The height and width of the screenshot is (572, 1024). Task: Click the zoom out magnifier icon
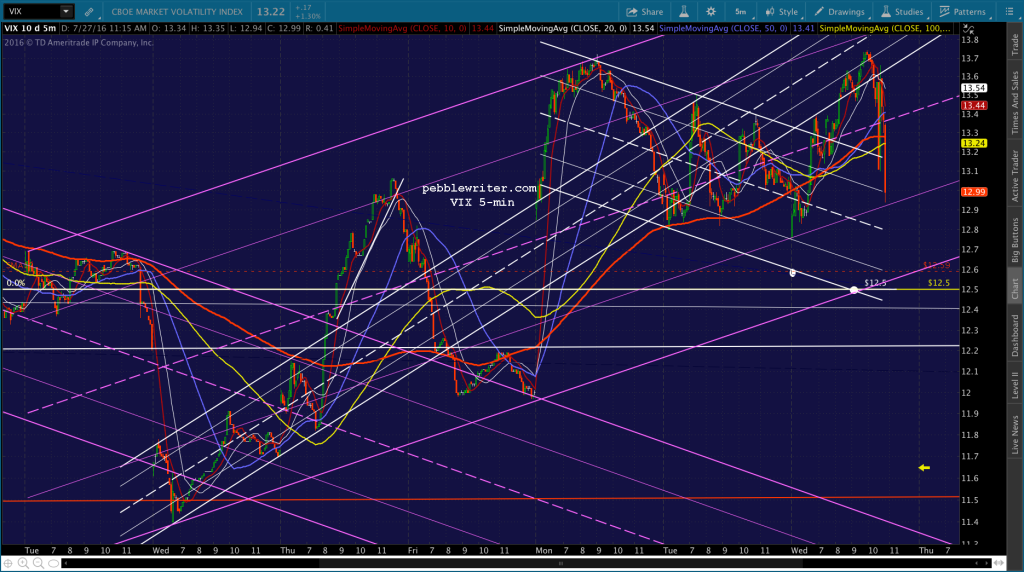[x=39, y=563]
